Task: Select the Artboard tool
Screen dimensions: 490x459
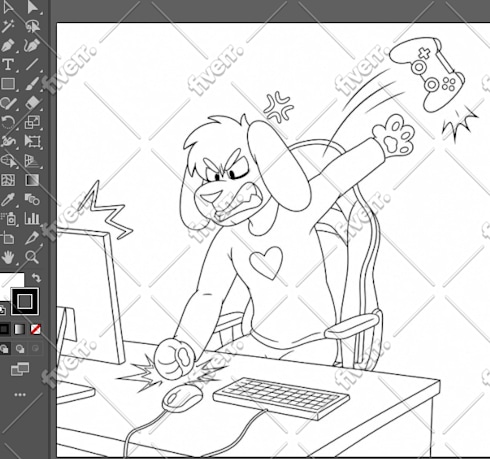Action: (8, 238)
